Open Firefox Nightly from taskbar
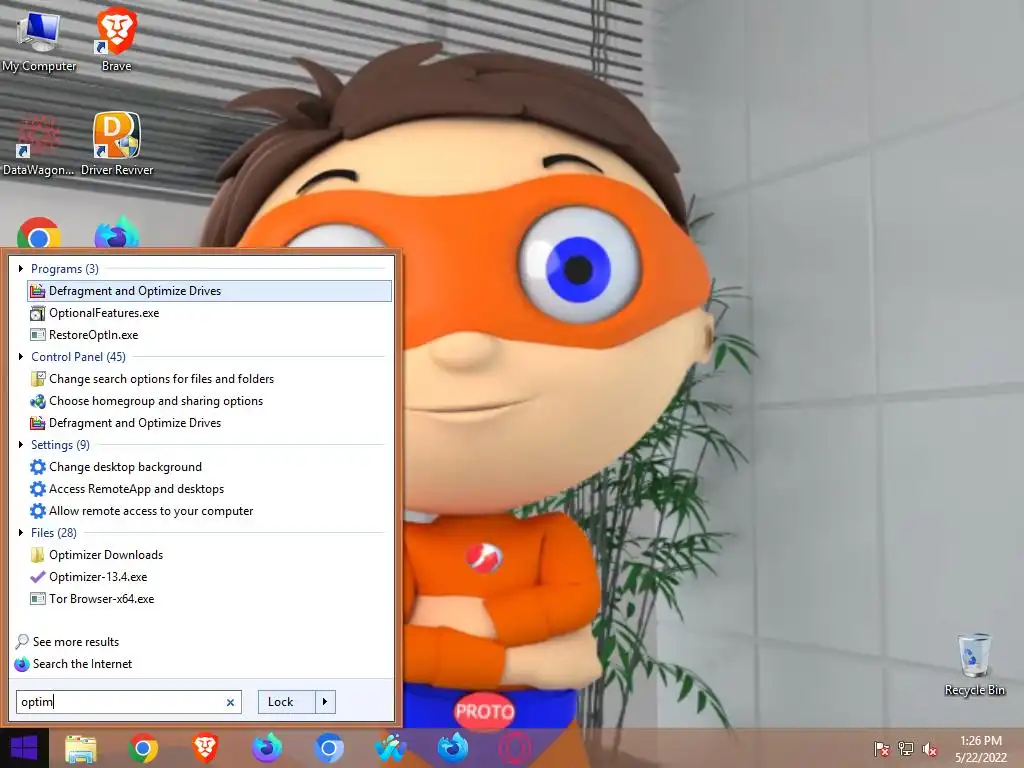1024x768 pixels. (267, 748)
